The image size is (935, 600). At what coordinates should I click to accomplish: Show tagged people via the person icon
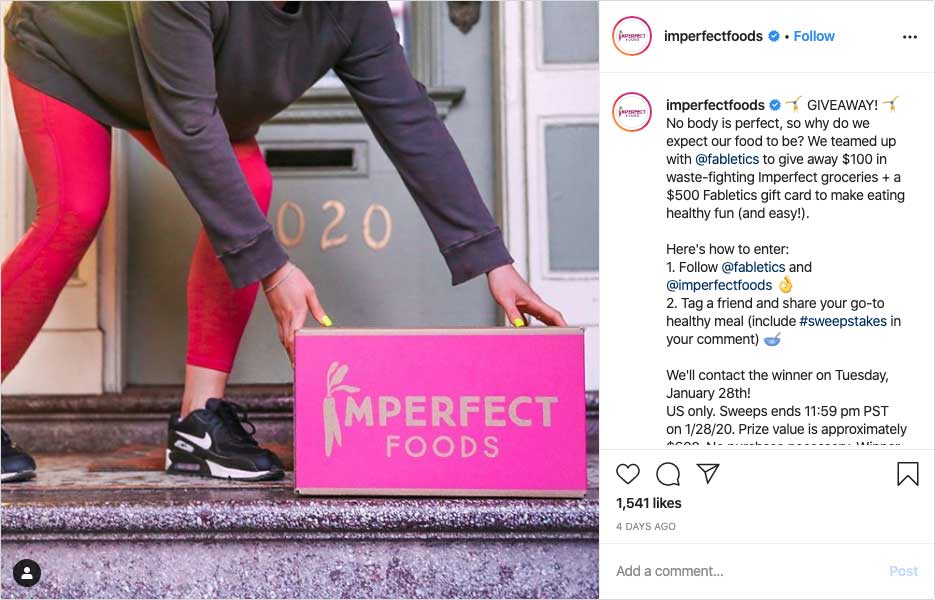pos(27,573)
